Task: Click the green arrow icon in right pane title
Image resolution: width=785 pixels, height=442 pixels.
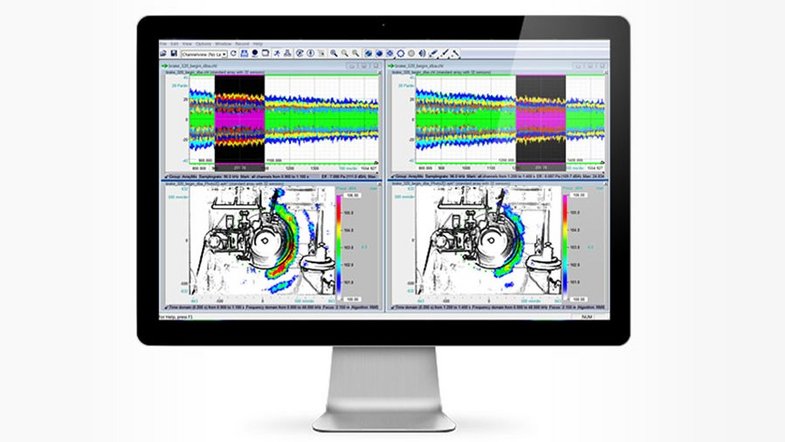Action: (x=390, y=66)
